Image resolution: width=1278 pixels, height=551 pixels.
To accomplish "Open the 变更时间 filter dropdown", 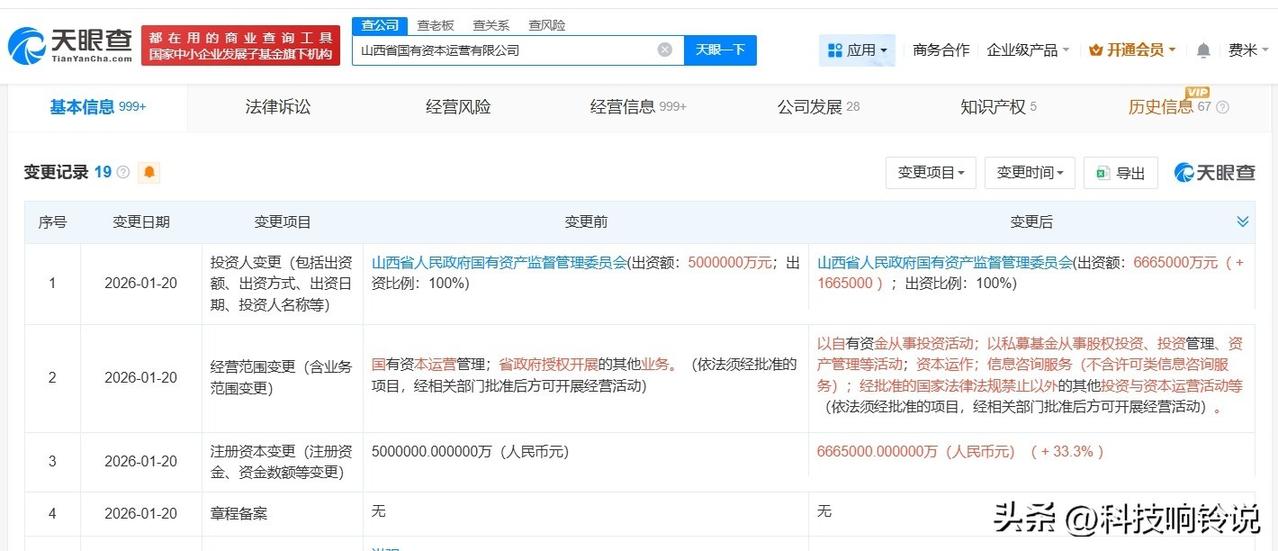I will tap(1030, 172).
